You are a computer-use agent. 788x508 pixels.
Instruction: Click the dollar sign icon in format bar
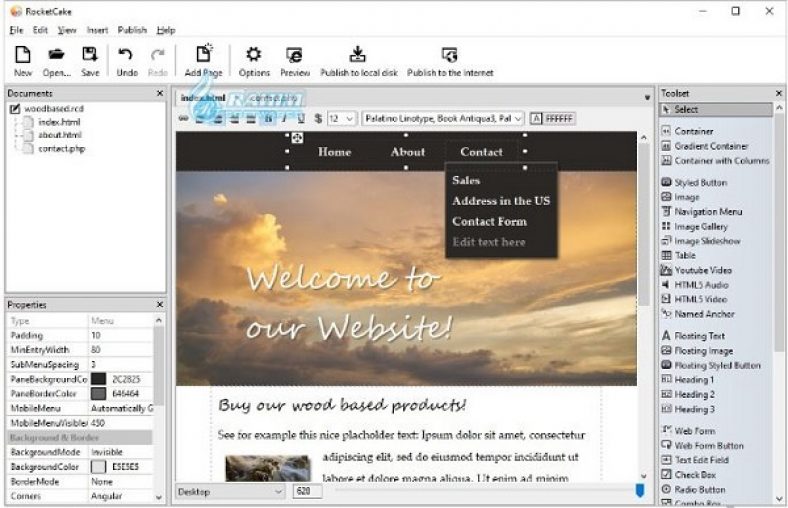(x=318, y=119)
